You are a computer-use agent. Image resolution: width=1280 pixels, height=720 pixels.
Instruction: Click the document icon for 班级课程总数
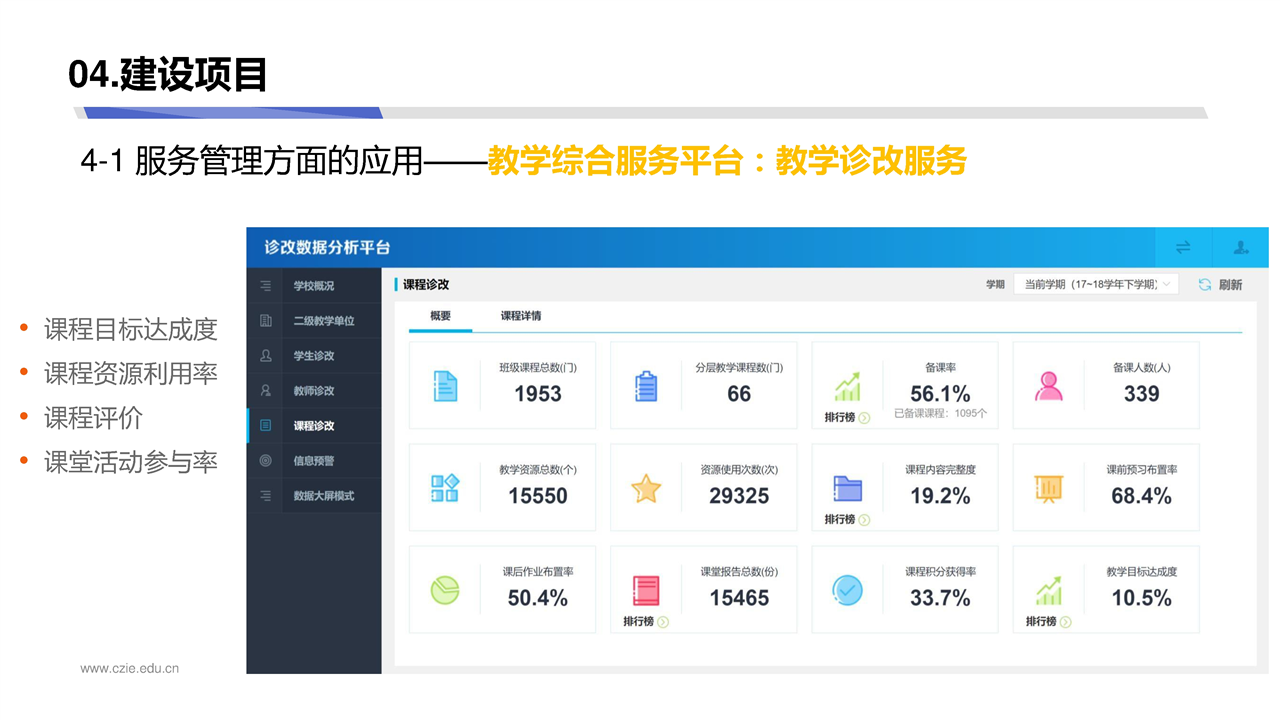[445, 386]
